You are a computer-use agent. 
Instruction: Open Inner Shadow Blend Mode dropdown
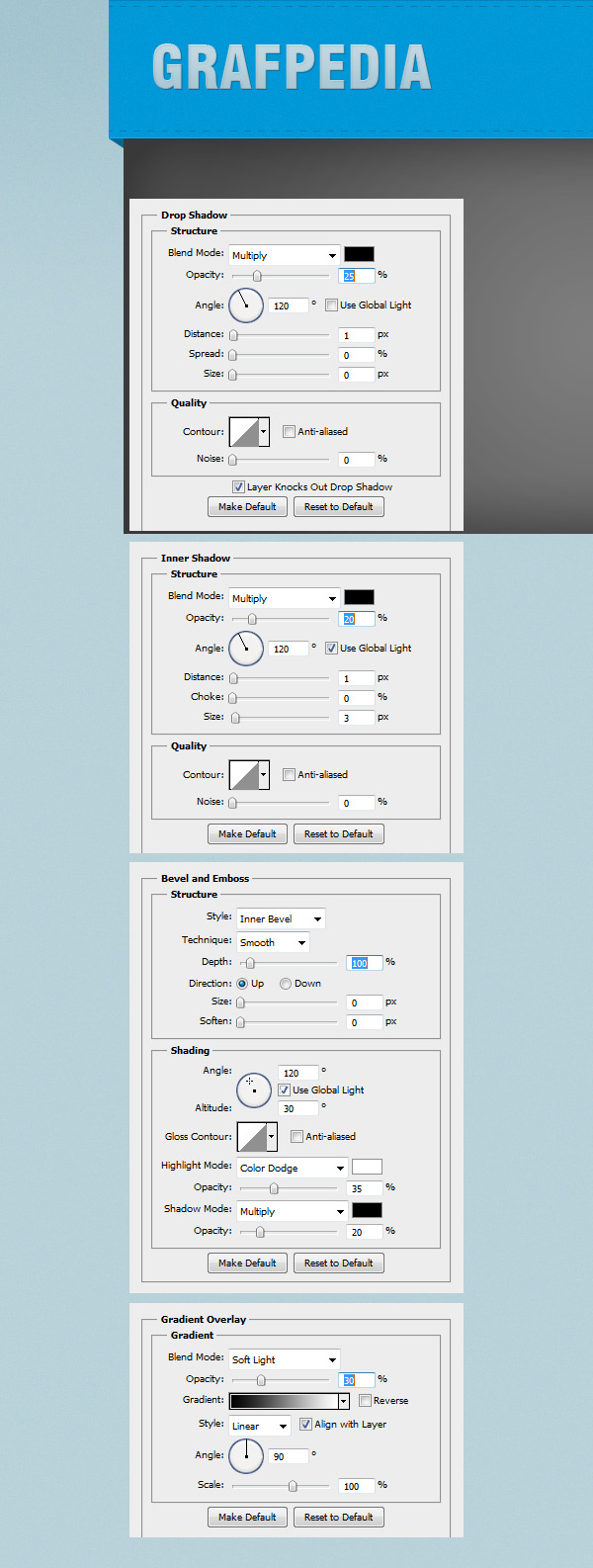pyautogui.click(x=285, y=598)
